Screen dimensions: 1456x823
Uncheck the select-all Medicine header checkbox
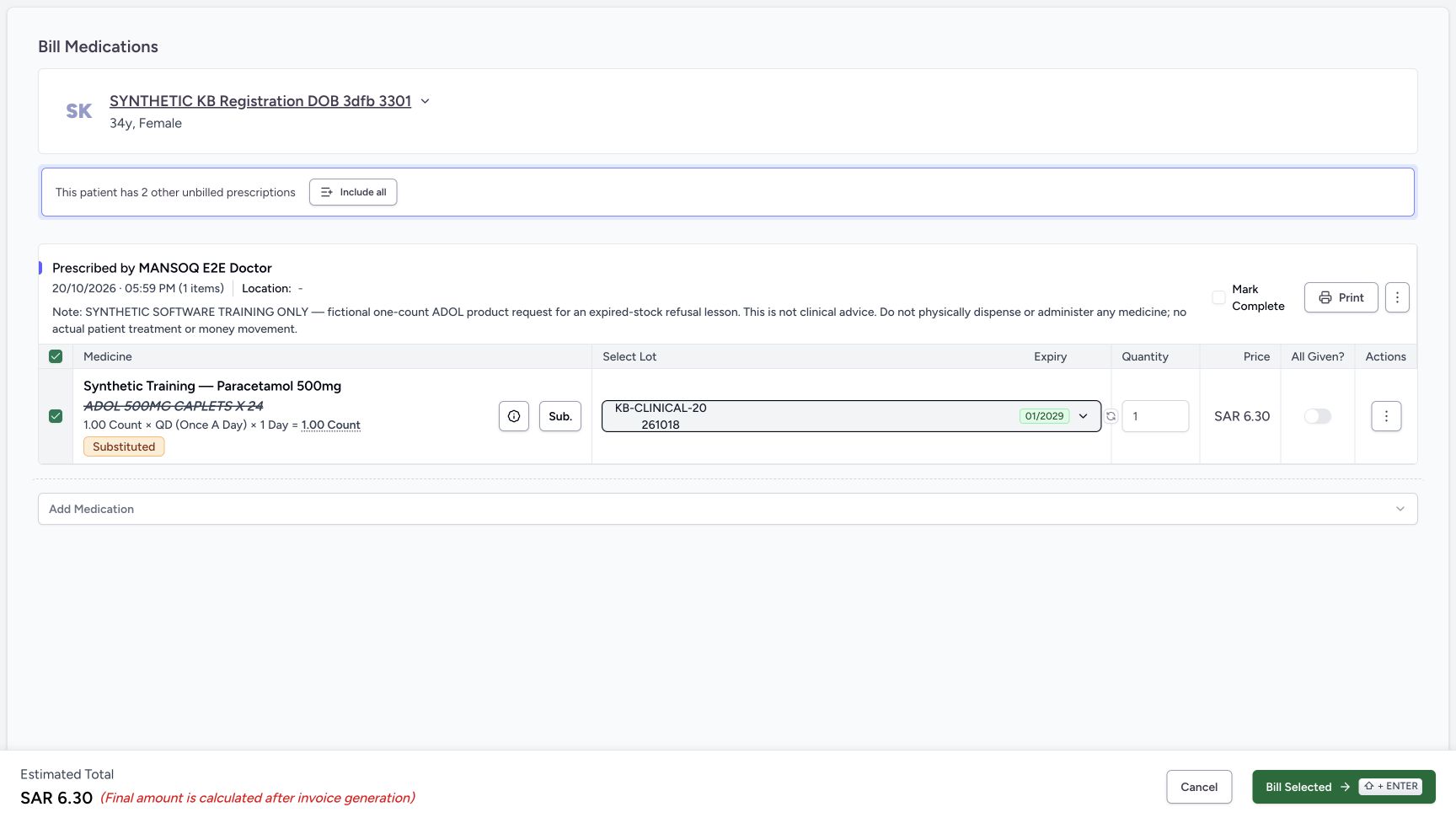[56, 356]
